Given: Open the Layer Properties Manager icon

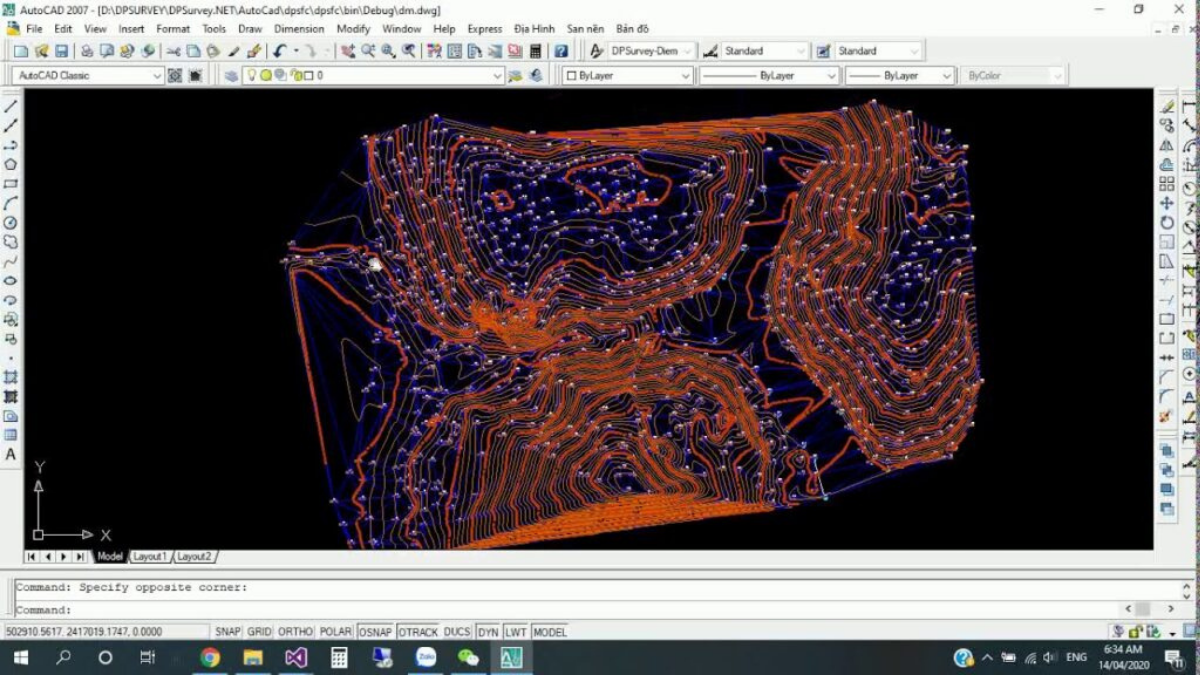Looking at the screenshot, I should click(230, 76).
